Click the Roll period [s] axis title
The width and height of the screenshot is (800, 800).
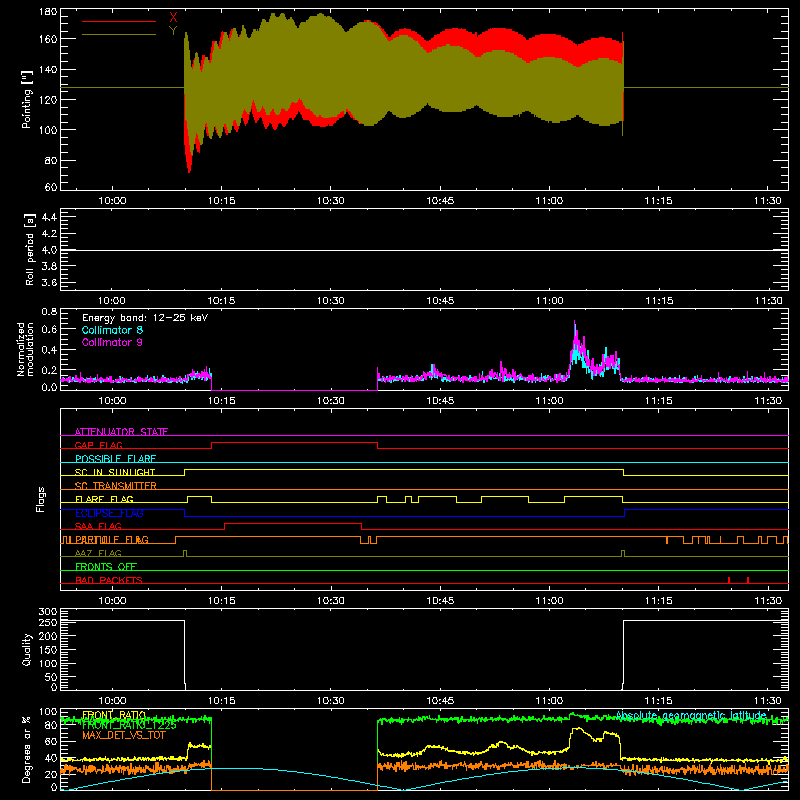pos(29,249)
